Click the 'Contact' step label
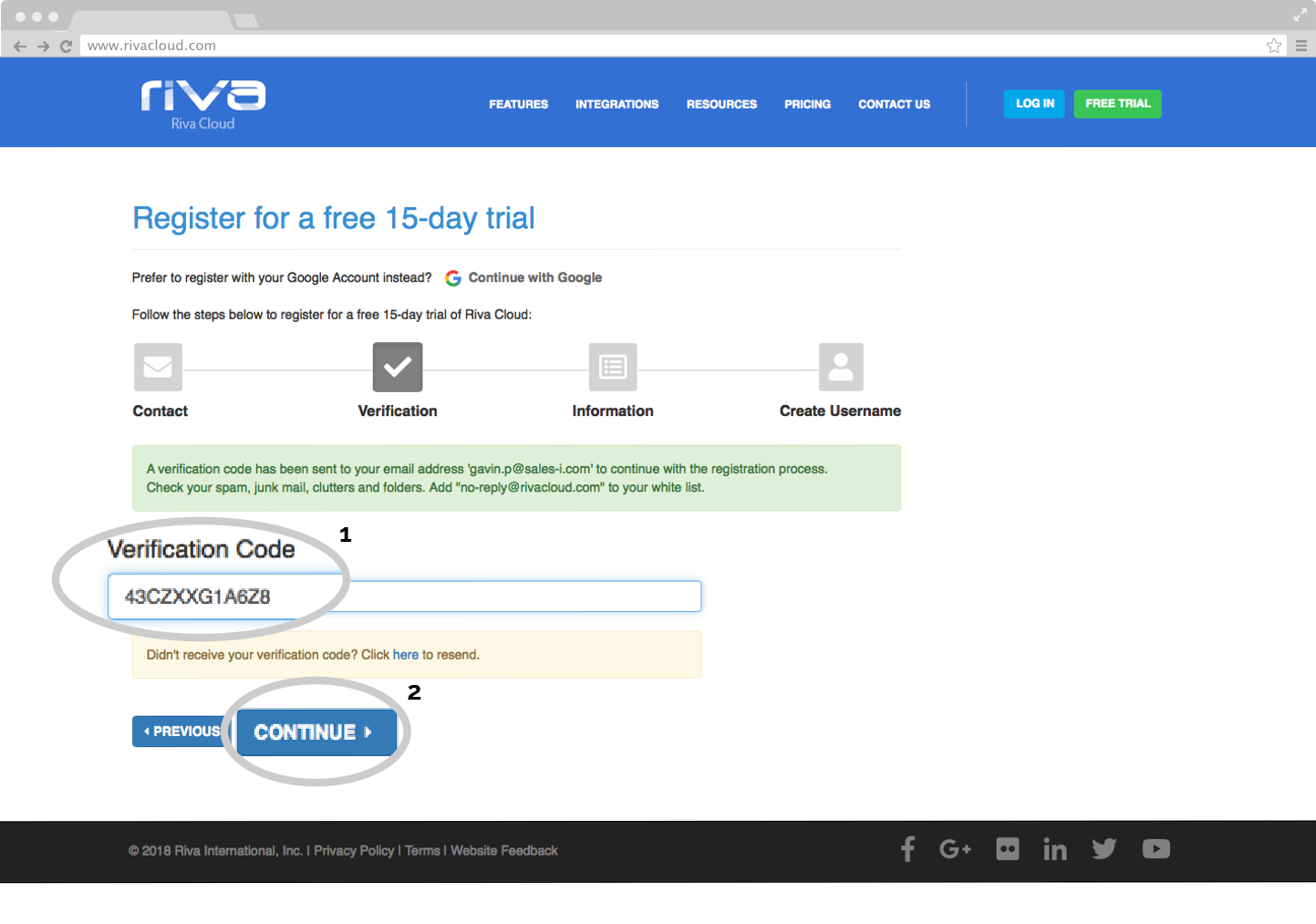1316x924 pixels. coord(161,411)
